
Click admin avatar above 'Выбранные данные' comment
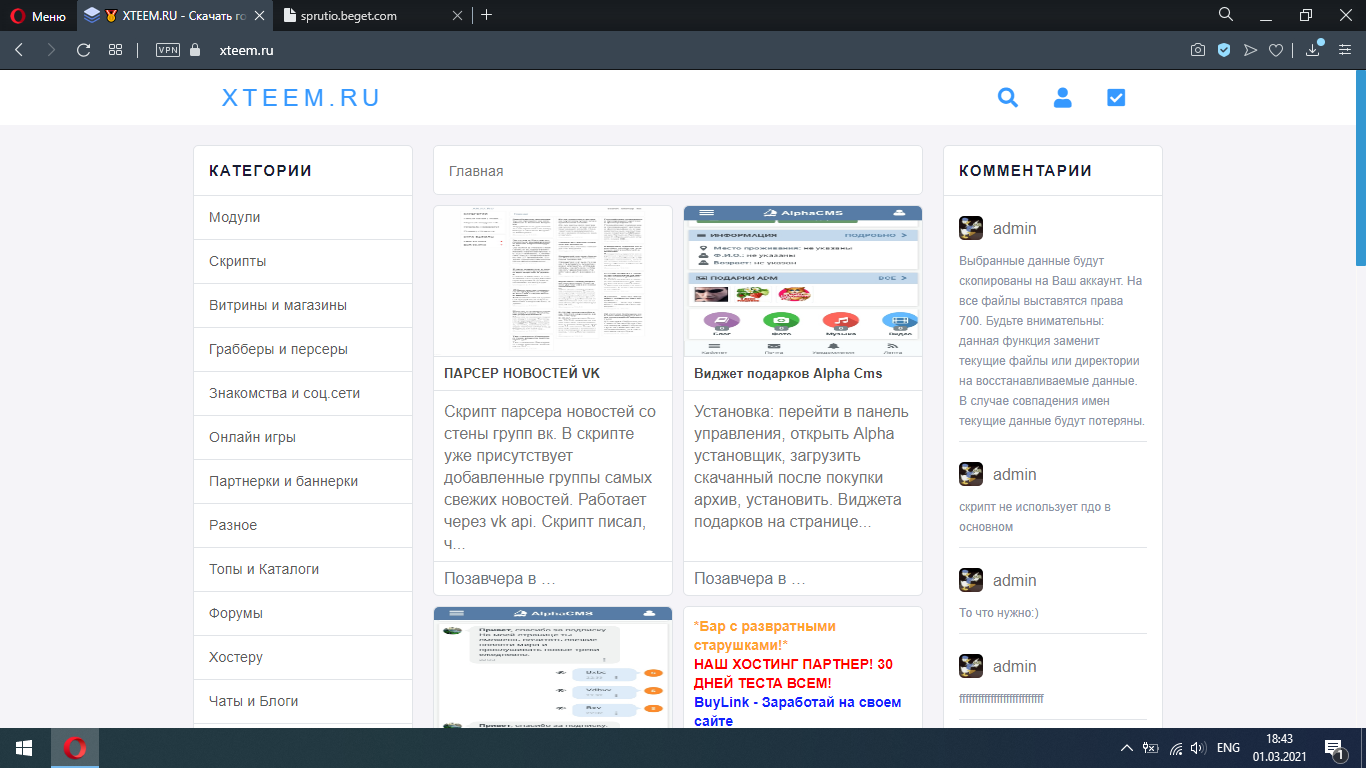click(971, 228)
